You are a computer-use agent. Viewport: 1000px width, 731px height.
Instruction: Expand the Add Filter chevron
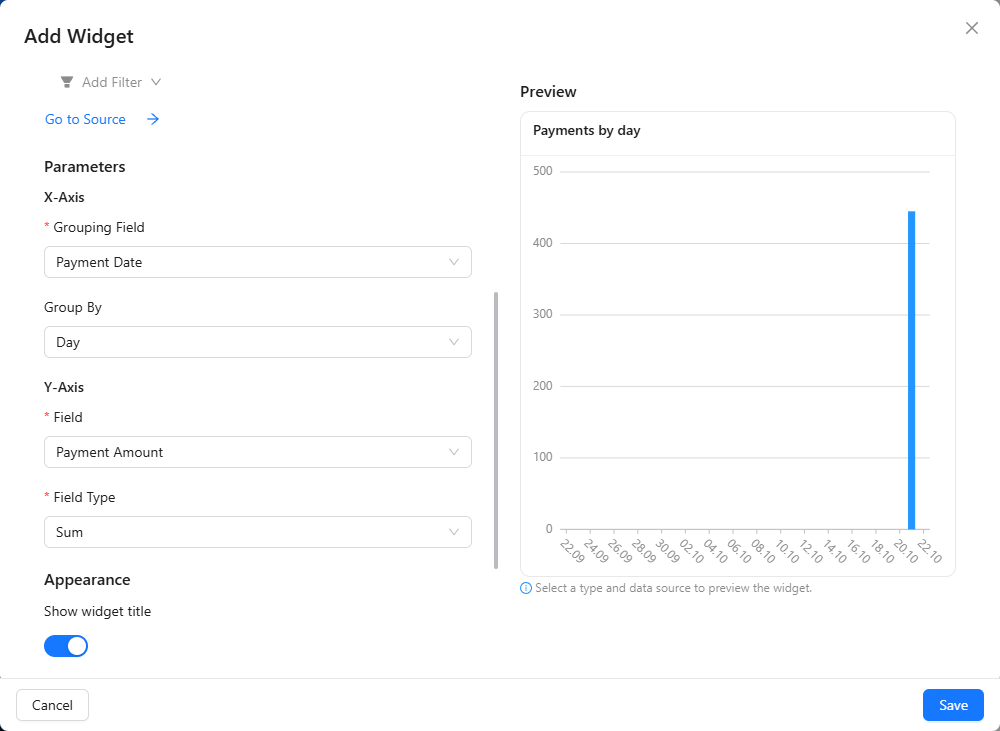[x=156, y=82]
